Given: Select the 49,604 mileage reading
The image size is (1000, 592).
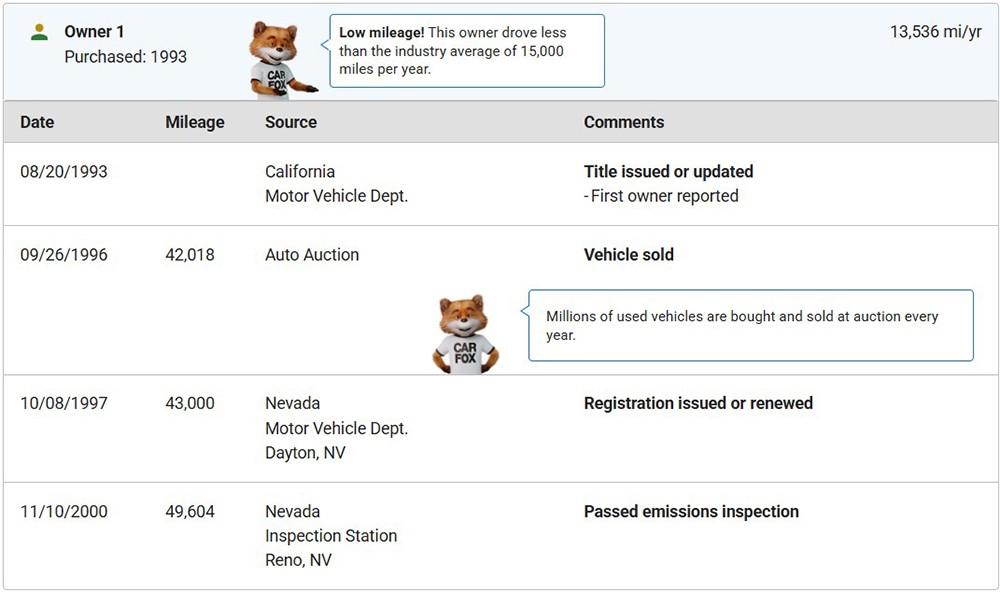Looking at the screenshot, I should pyautogui.click(x=190, y=512).
